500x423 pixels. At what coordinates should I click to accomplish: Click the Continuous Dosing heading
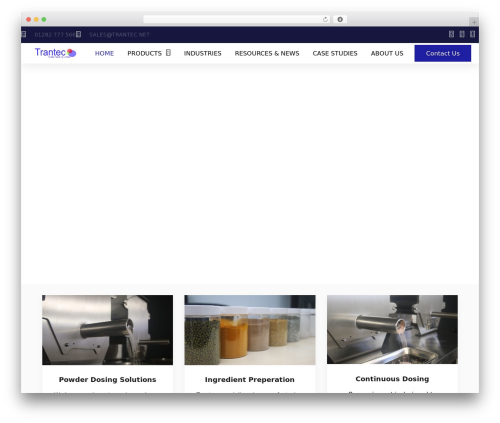pos(392,379)
